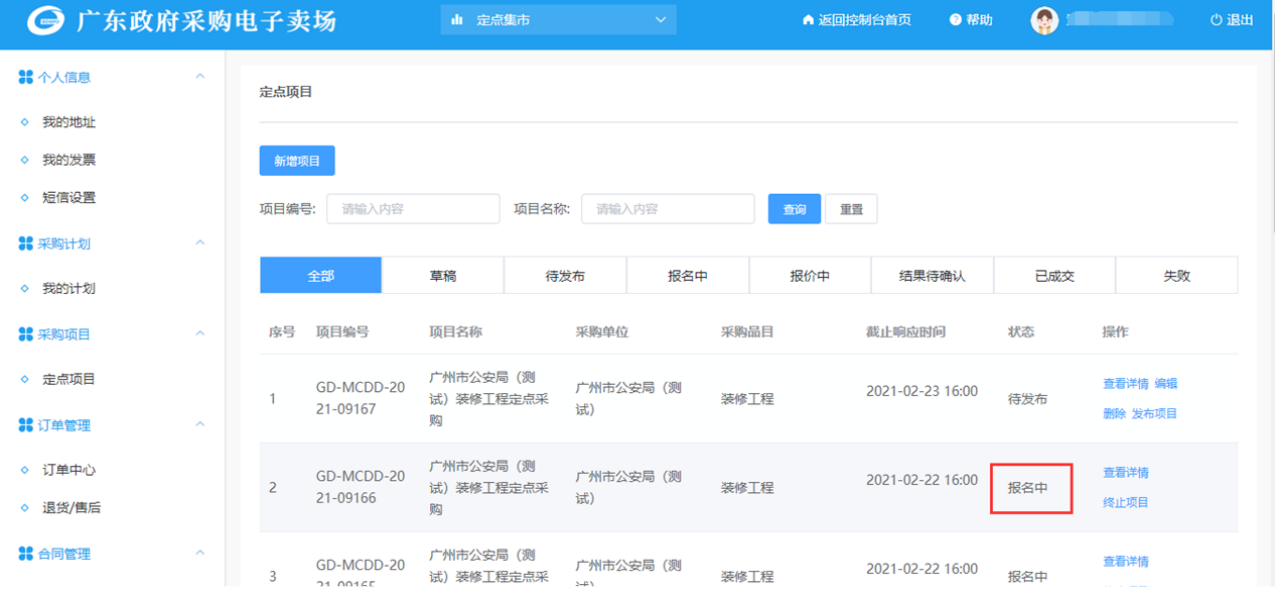Open the 定点集市 dropdown in header

[558, 20]
